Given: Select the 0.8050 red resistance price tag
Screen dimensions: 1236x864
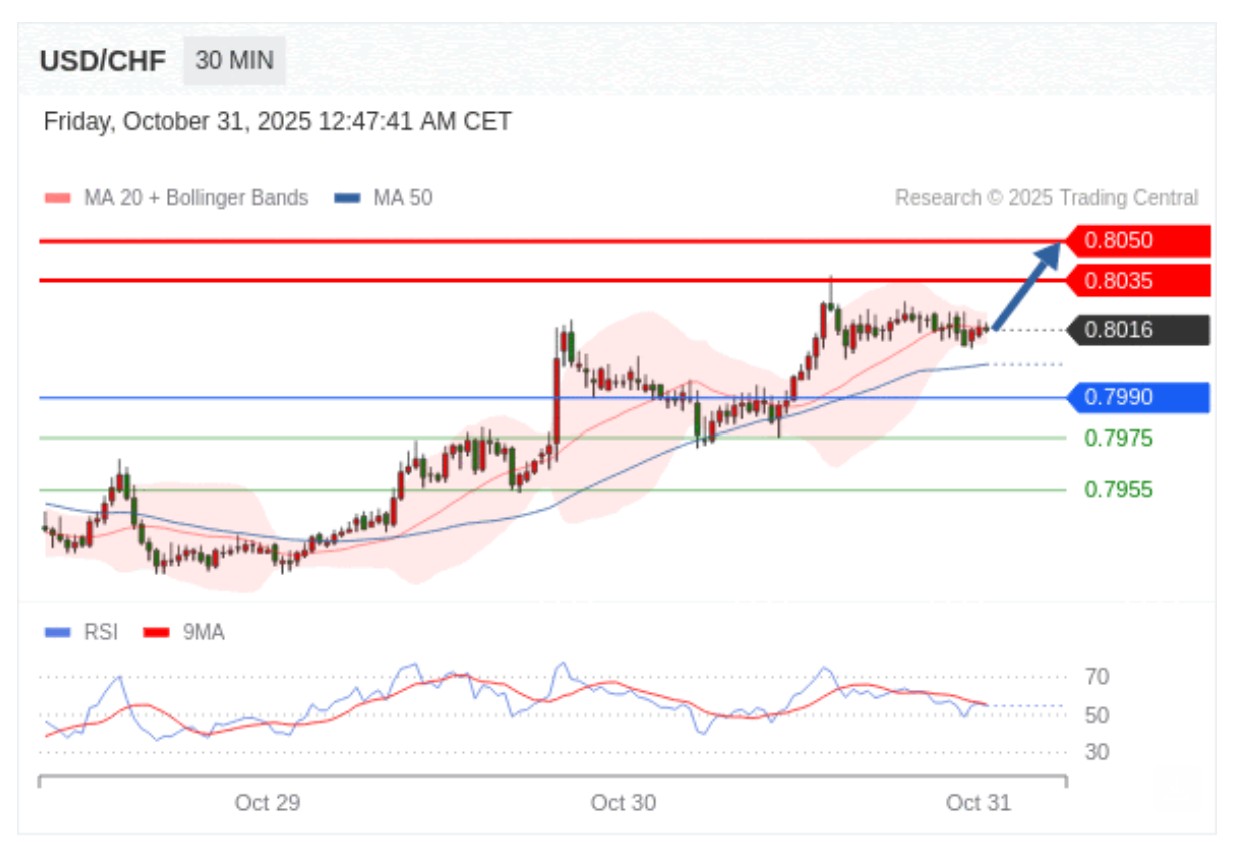Looking at the screenshot, I should (1137, 241).
